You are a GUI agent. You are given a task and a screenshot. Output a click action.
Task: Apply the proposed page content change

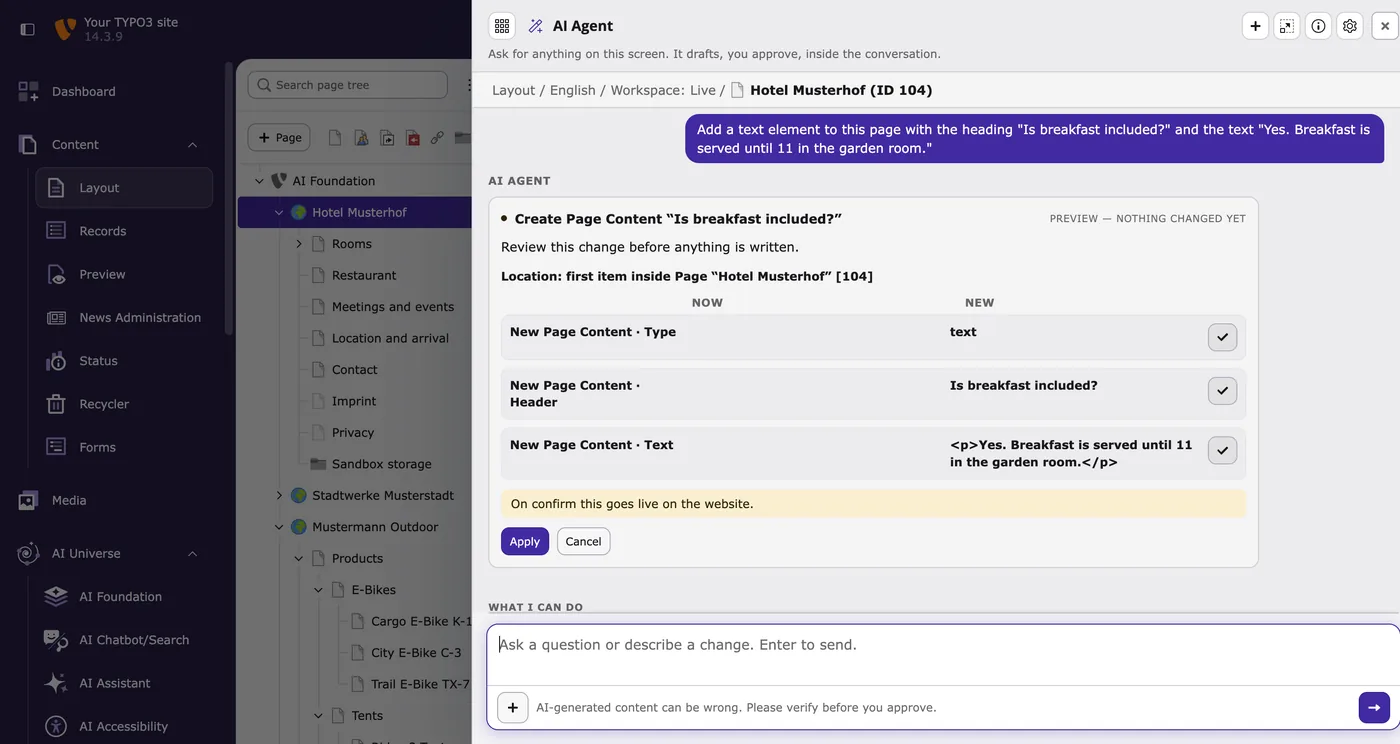[525, 541]
